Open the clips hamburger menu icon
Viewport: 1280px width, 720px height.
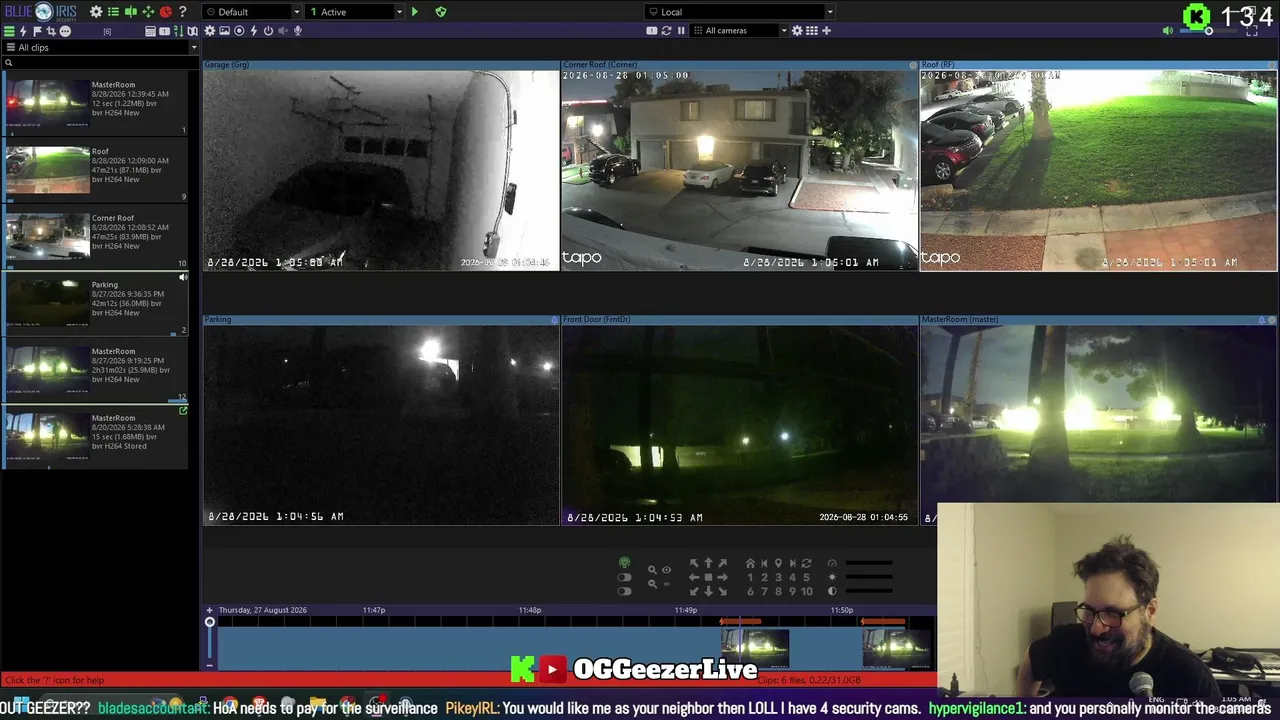tap(10, 31)
